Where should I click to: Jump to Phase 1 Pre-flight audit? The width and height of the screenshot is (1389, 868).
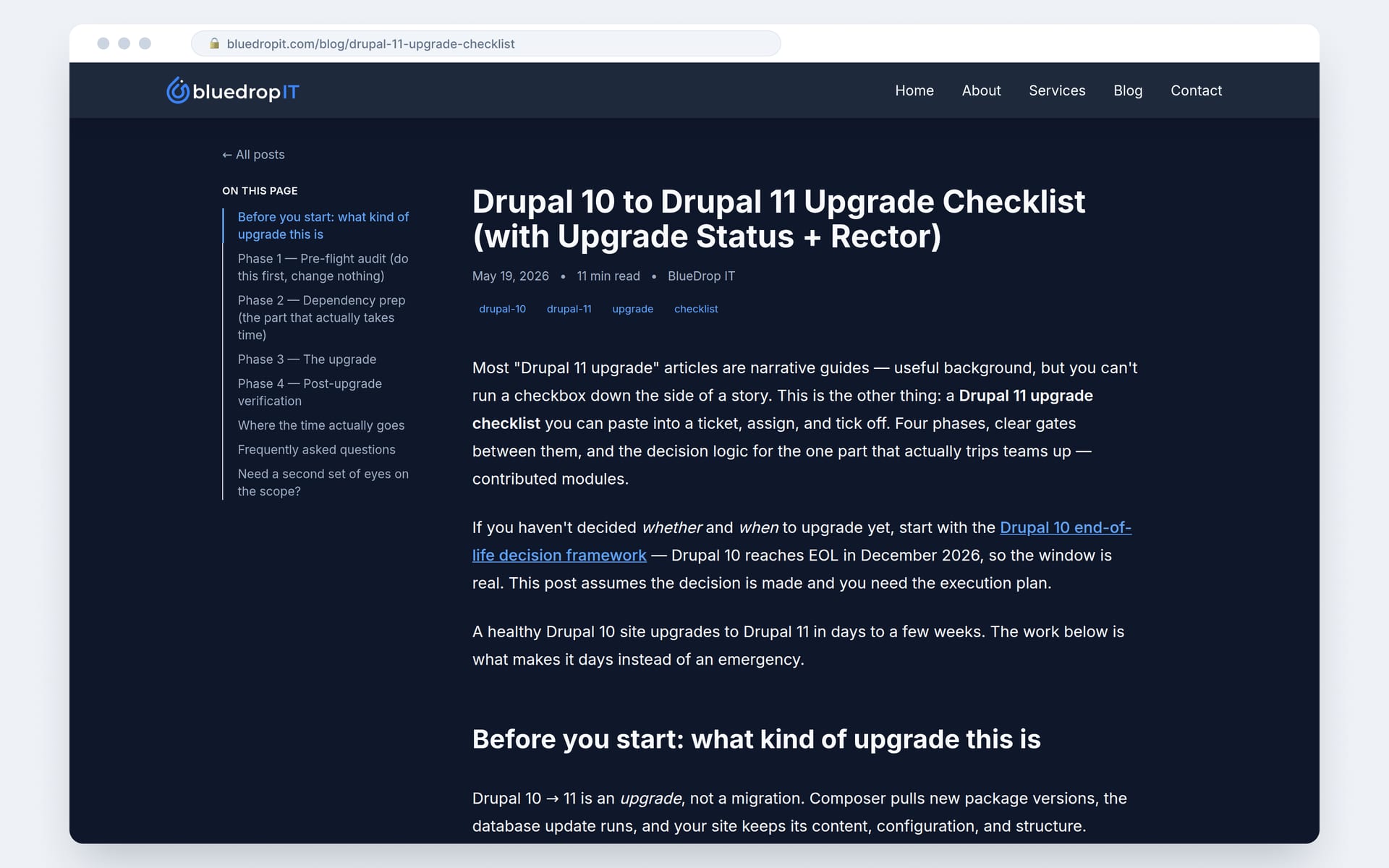323,268
